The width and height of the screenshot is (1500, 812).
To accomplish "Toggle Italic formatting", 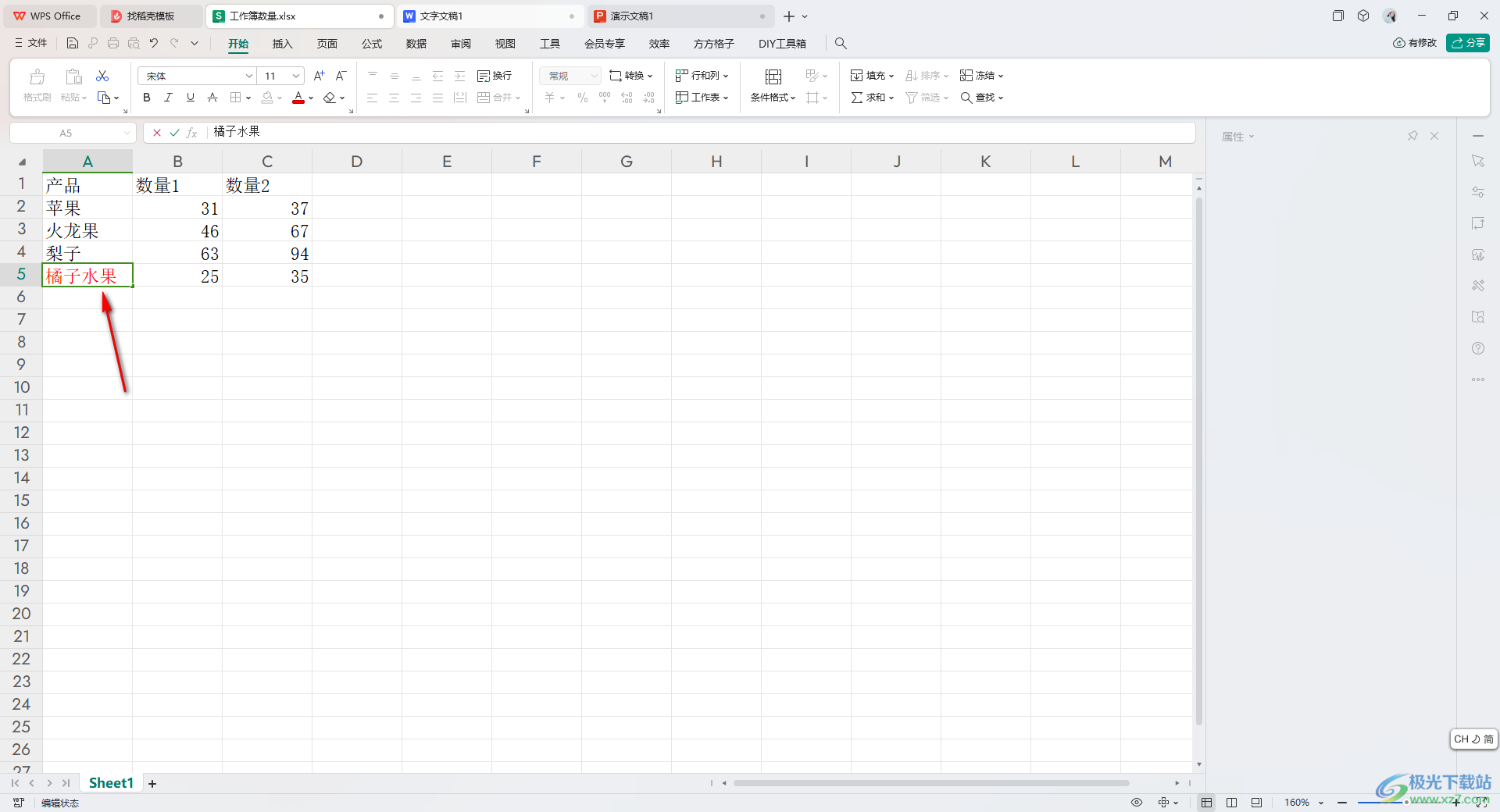I will [168, 98].
